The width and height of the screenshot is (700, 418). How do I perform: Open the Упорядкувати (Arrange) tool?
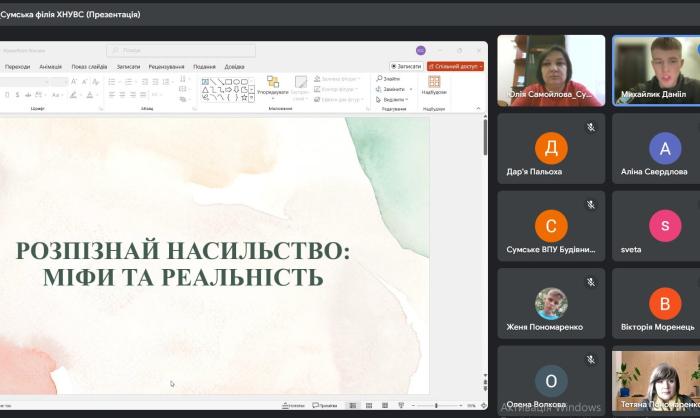point(272,86)
